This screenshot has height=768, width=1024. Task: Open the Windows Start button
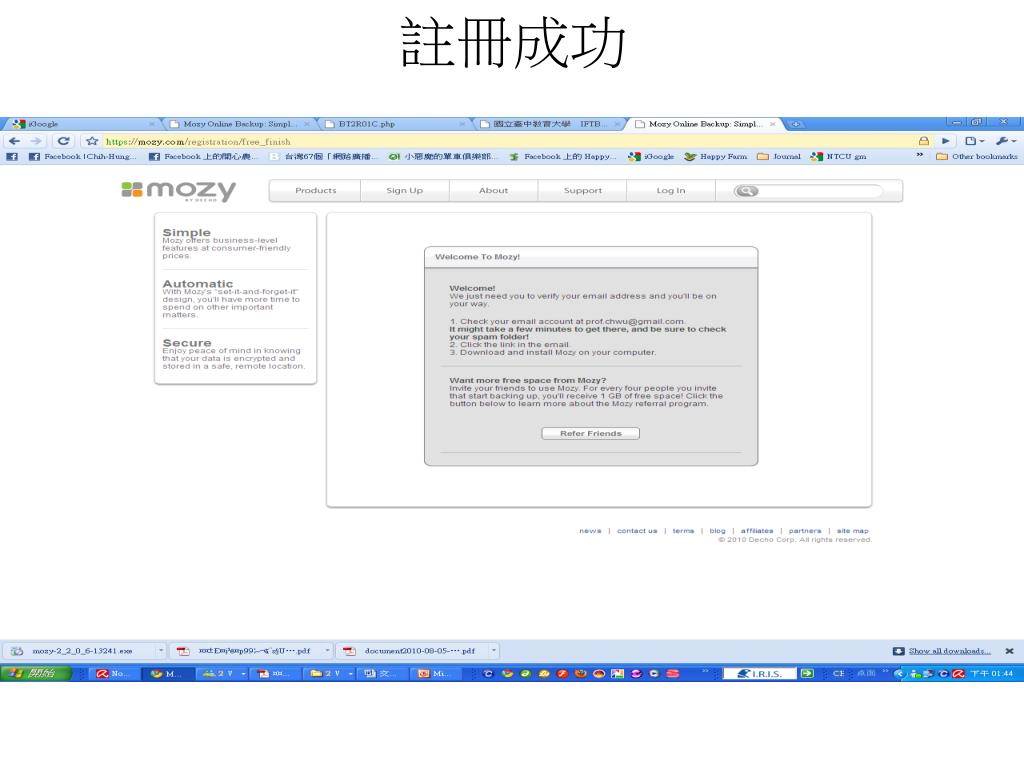(x=36, y=673)
